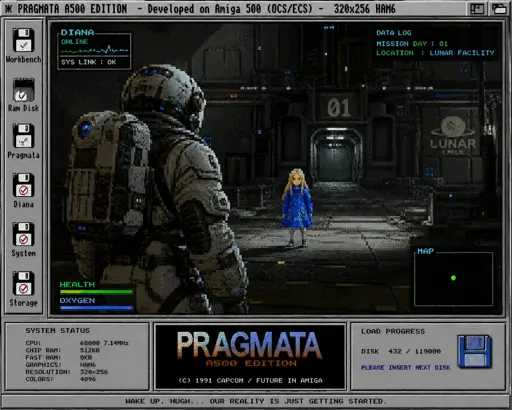Viewport: 512px width, 410px height.
Task: Click MISSION DAY : 01 text
Action: 412,44
